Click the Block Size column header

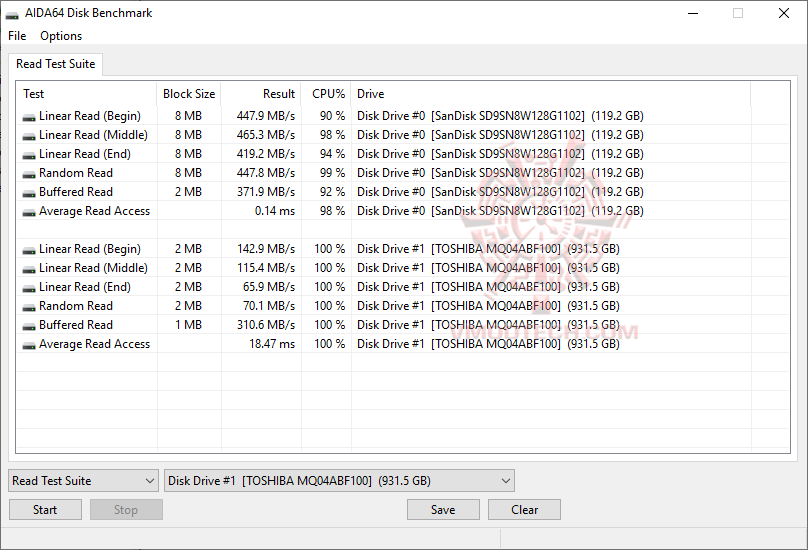pos(189,94)
